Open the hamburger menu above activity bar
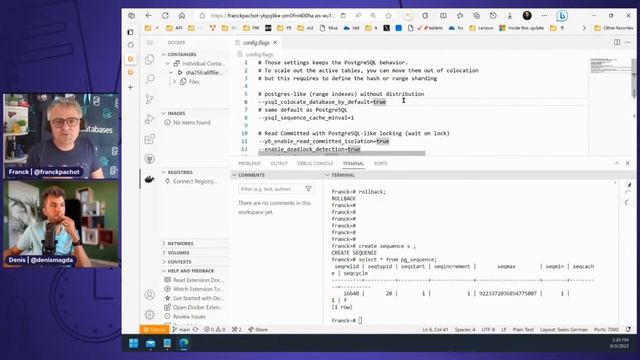This screenshot has height=360, width=640. [150, 42]
